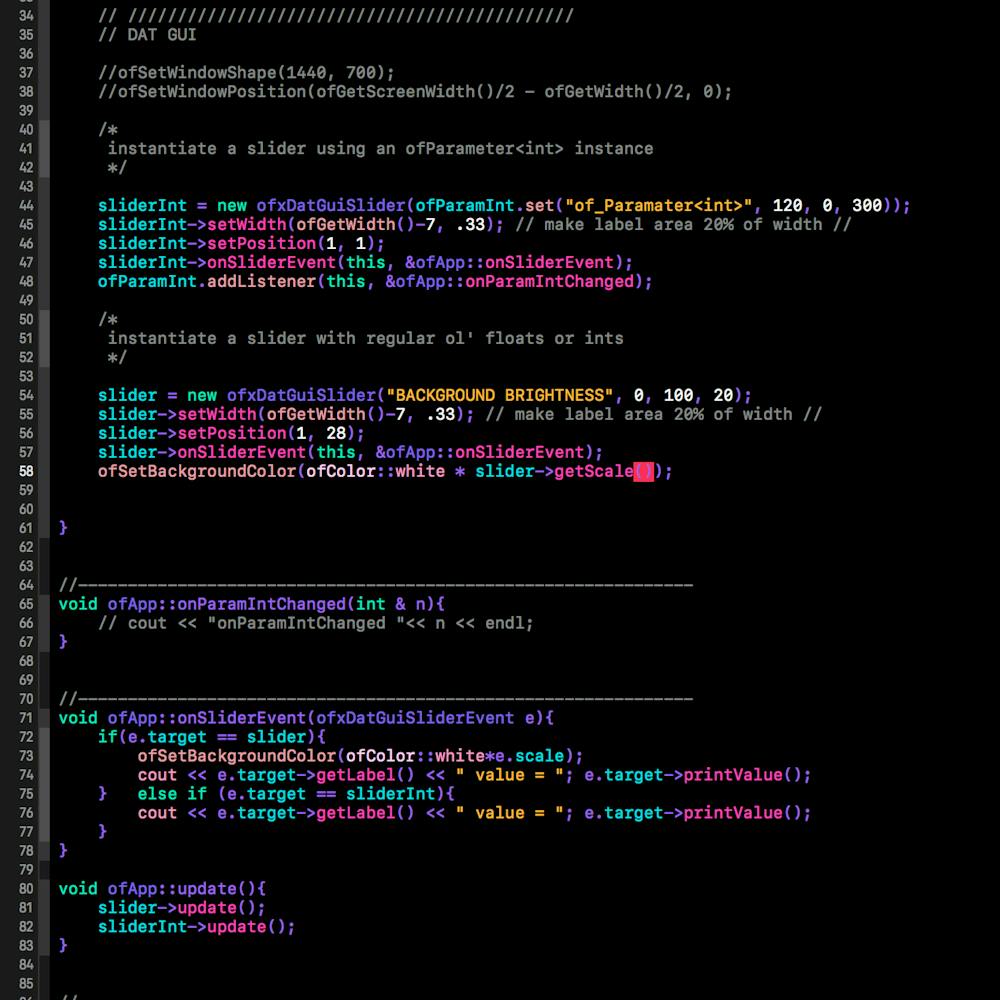
Task: Click the keyword new on line 54
Action: 206,395
